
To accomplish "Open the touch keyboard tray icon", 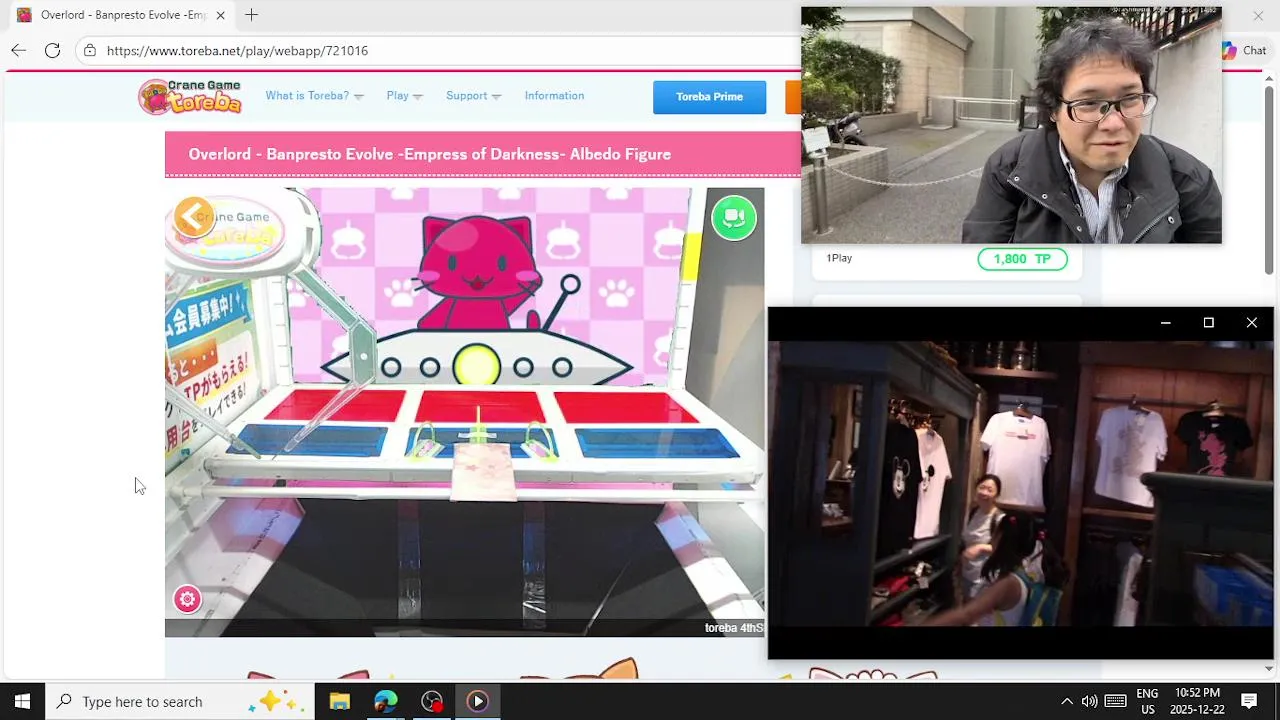I will (1115, 701).
